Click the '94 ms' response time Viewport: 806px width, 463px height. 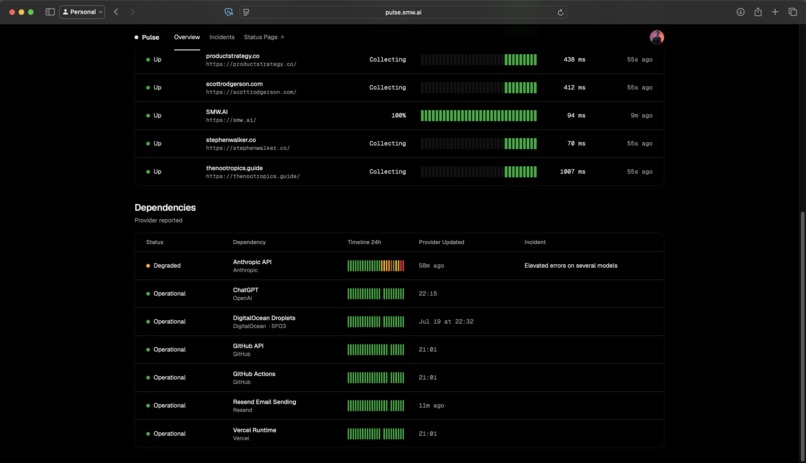576,116
